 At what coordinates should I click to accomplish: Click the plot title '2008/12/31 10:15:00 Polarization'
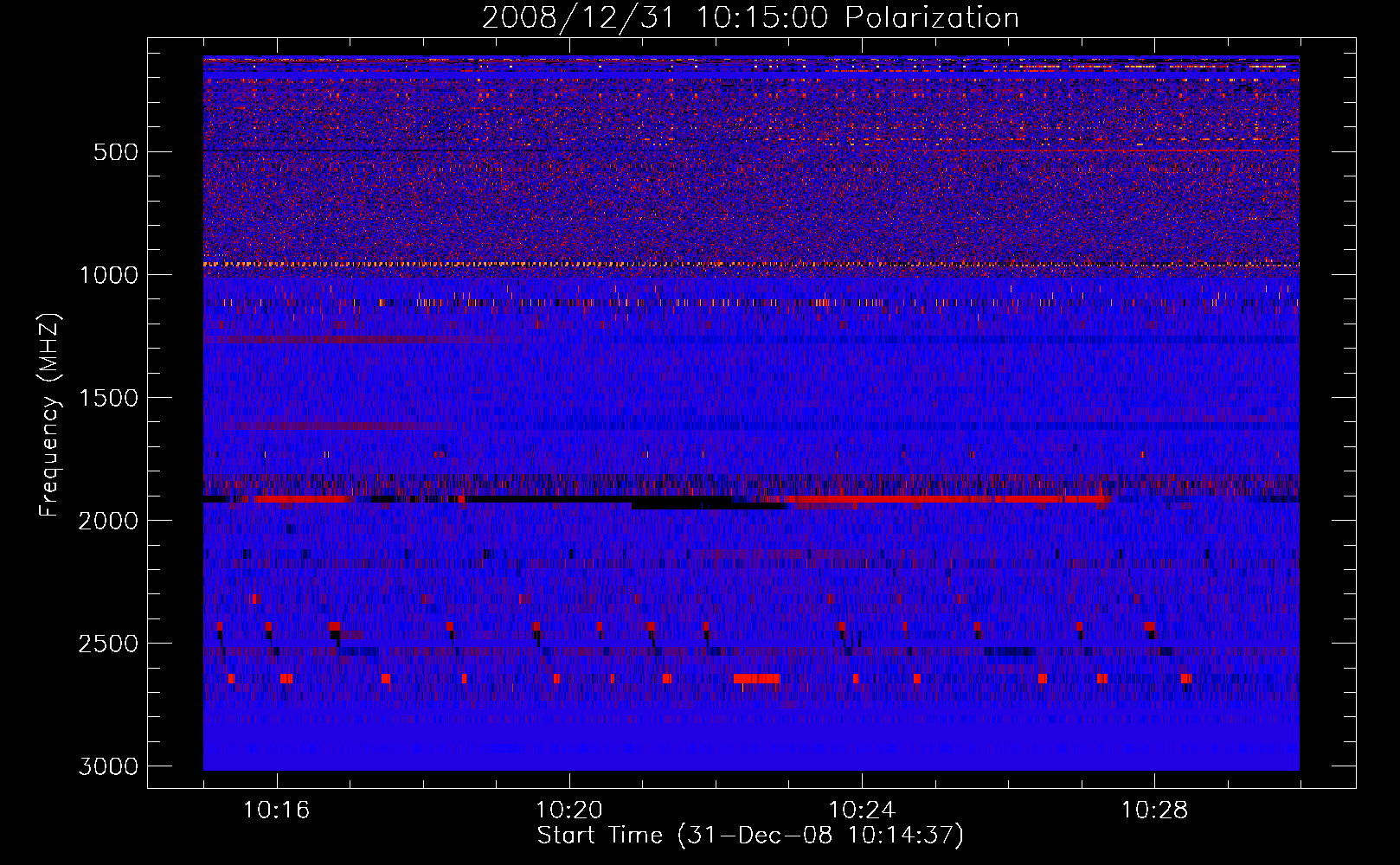[750, 17]
